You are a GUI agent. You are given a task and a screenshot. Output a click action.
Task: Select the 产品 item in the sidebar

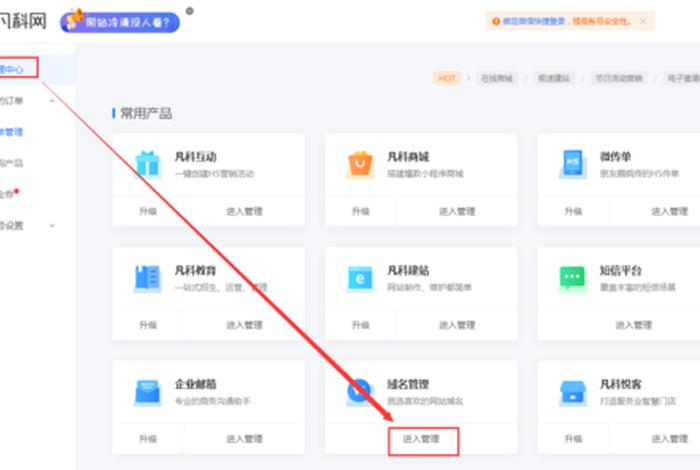pyautogui.click(x=12, y=163)
